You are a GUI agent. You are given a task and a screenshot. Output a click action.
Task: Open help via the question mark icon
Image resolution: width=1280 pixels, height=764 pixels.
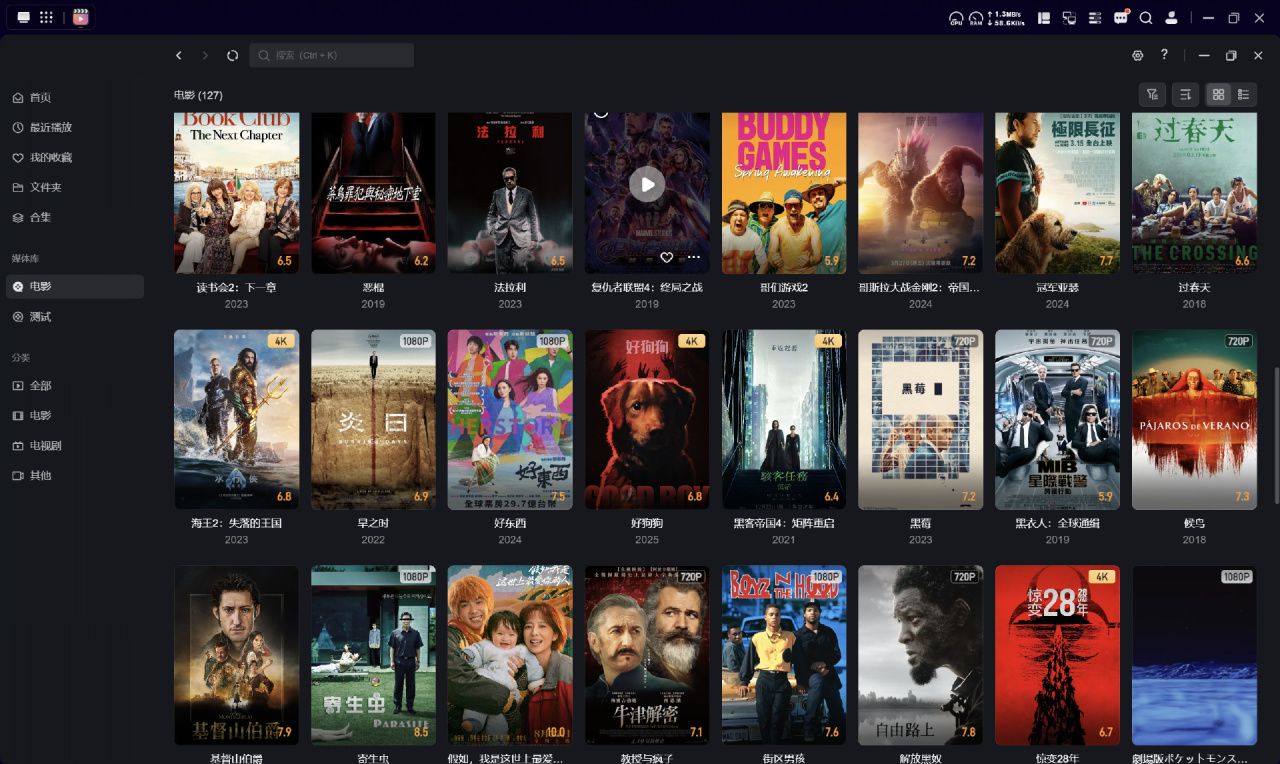[1164, 55]
